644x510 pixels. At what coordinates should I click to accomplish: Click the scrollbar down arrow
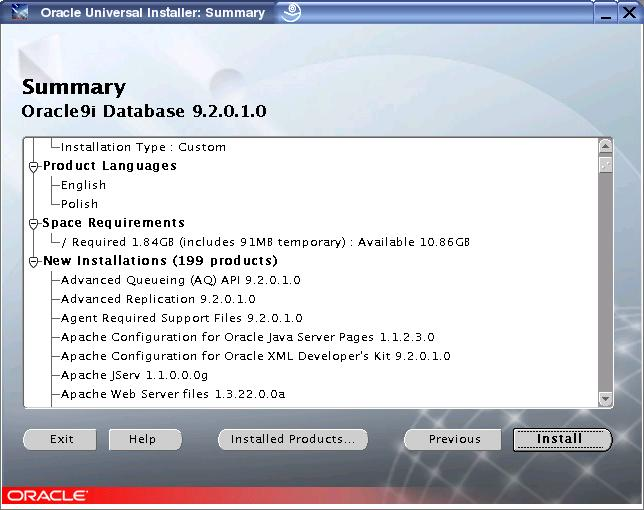605,398
